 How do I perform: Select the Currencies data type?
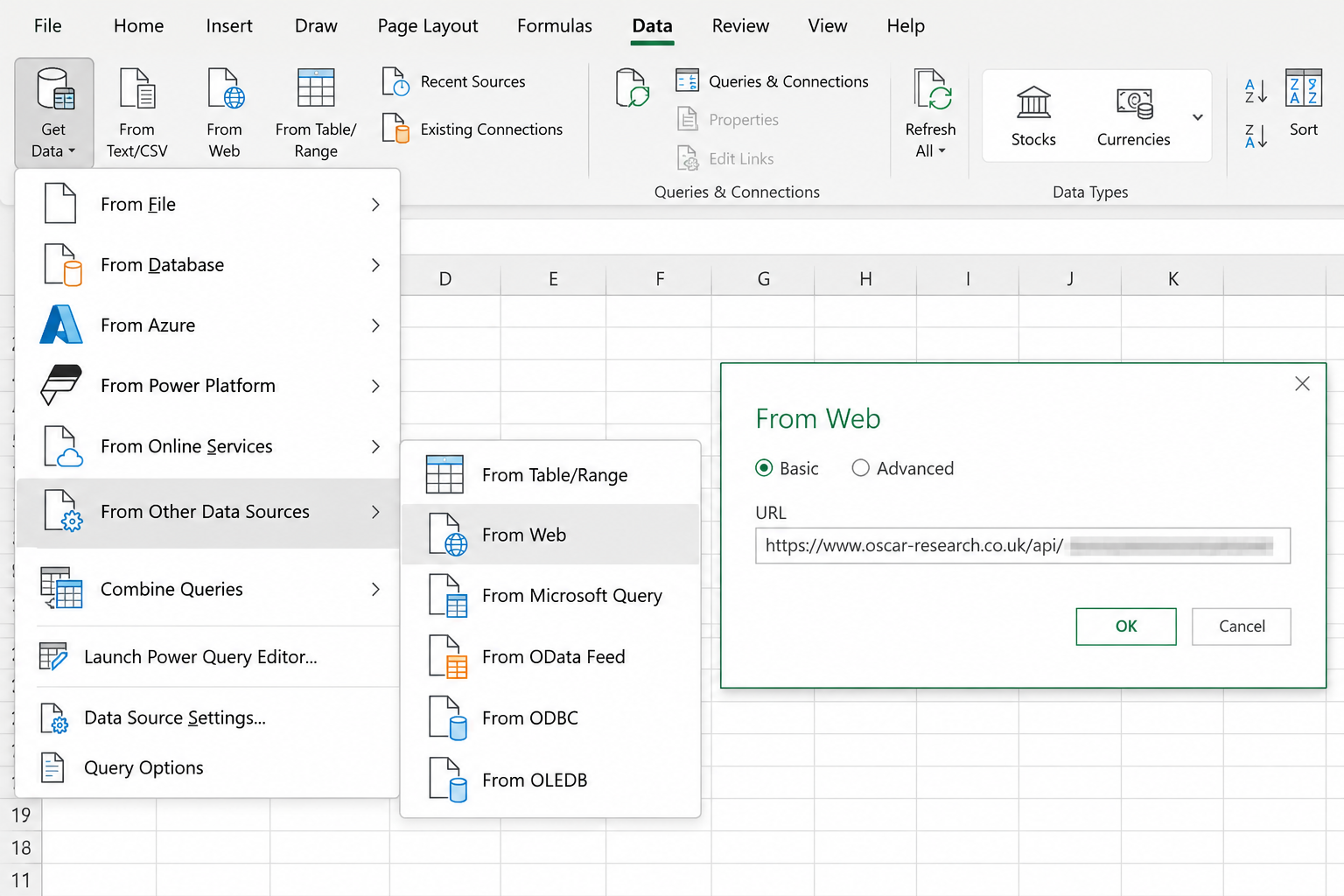pos(1133,115)
